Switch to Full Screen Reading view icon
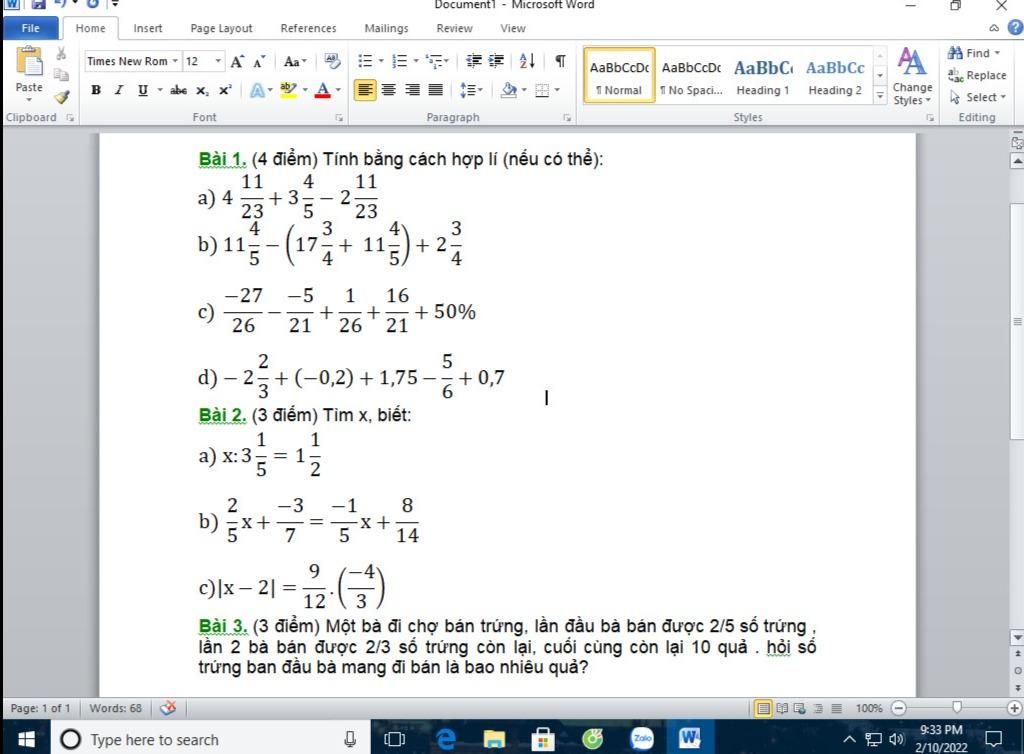 (782, 708)
